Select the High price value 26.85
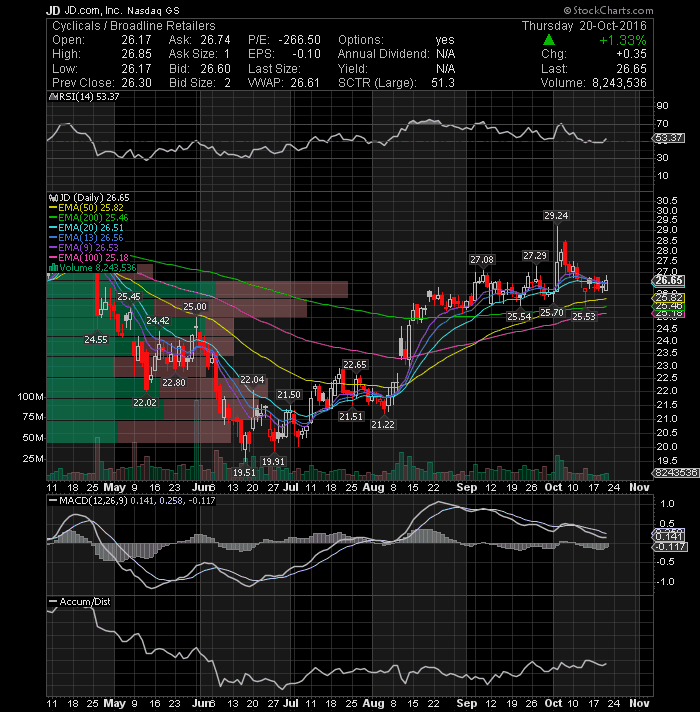 pyautogui.click(x=136, y=54)
